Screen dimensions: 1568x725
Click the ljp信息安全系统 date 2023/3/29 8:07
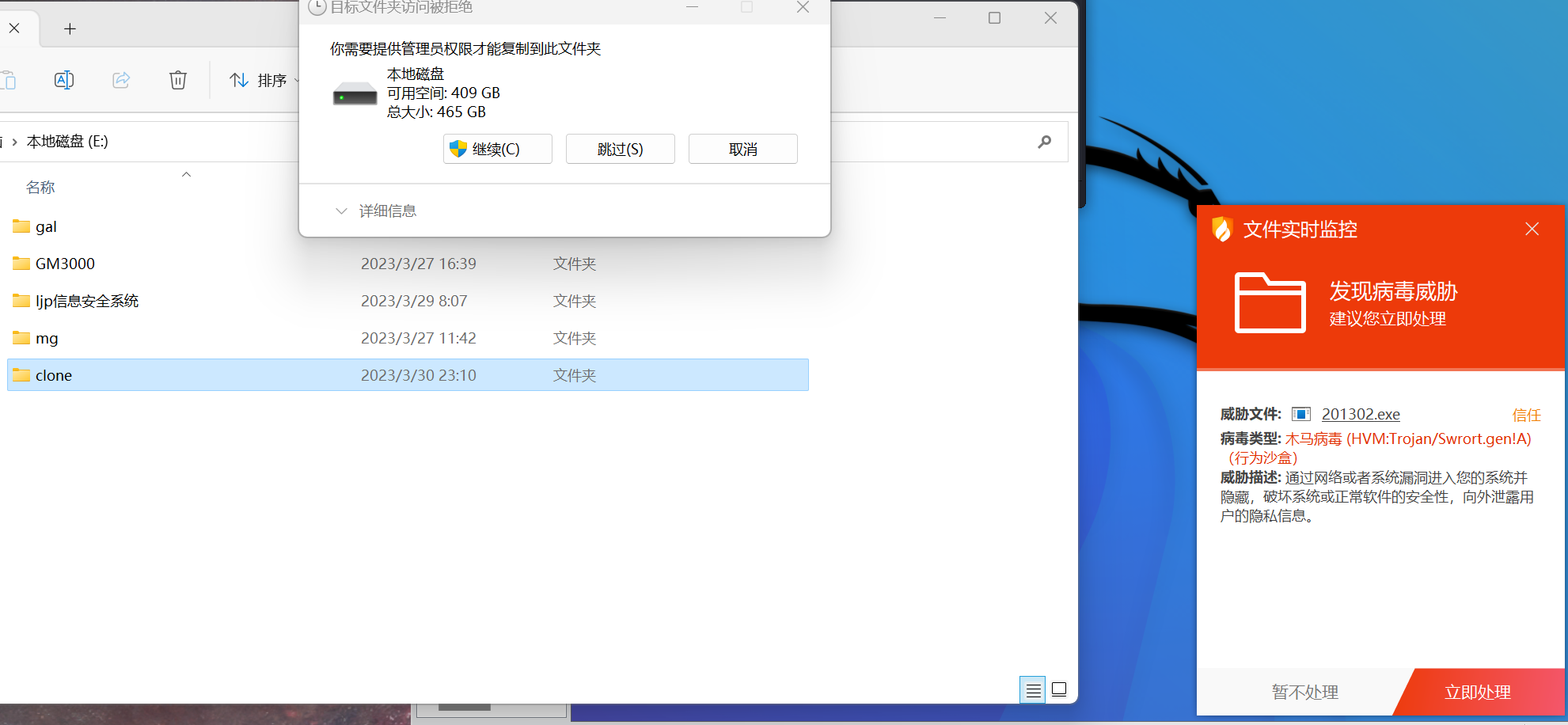point(414,302)
